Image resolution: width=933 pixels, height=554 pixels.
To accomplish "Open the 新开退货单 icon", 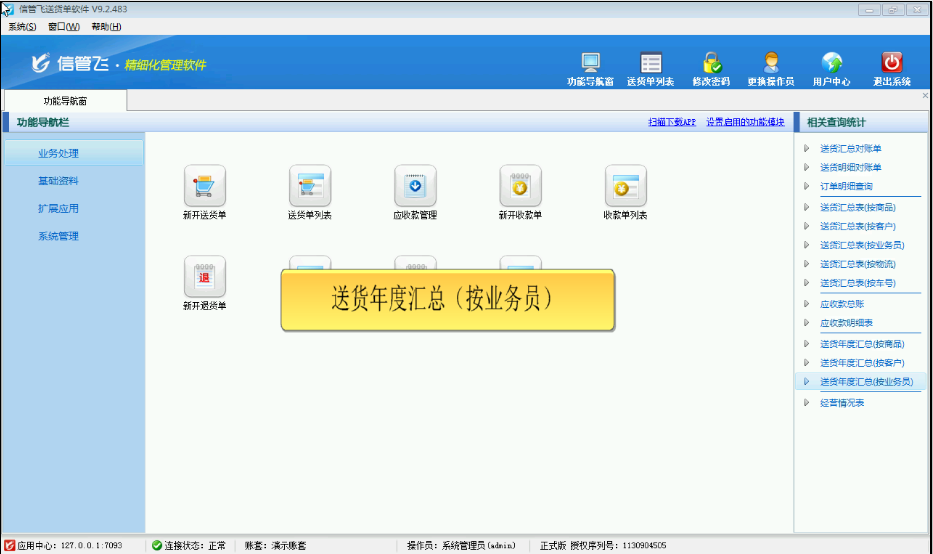I will click(204, 277).
